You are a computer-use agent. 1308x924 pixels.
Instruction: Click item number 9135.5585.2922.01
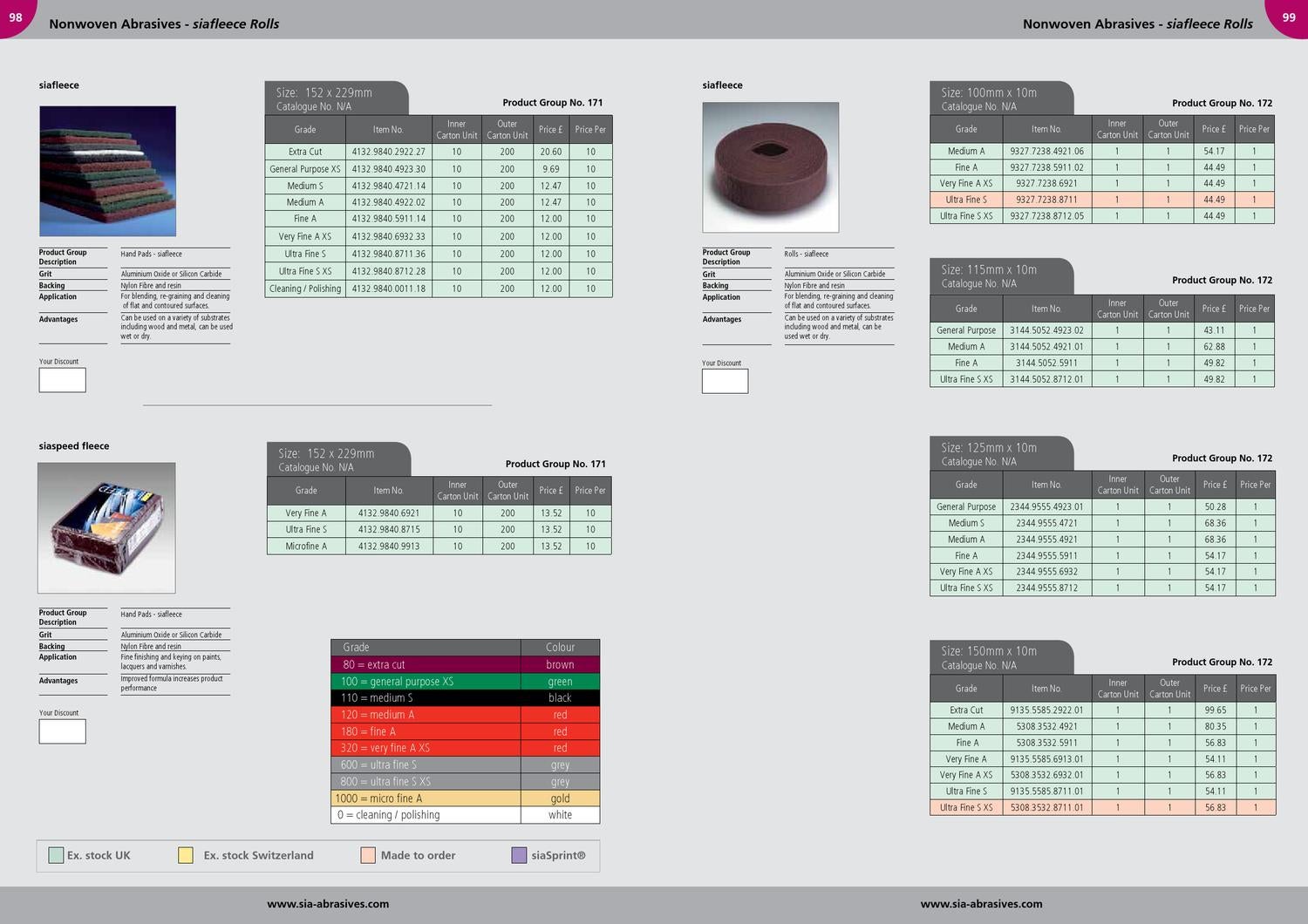1047,710
